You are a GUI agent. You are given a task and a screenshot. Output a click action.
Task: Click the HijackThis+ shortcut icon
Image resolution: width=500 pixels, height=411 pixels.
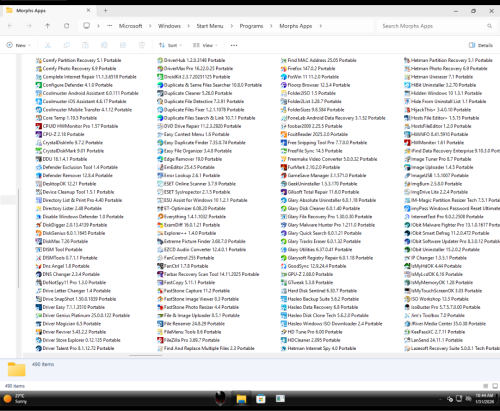(x=407, y=110)
